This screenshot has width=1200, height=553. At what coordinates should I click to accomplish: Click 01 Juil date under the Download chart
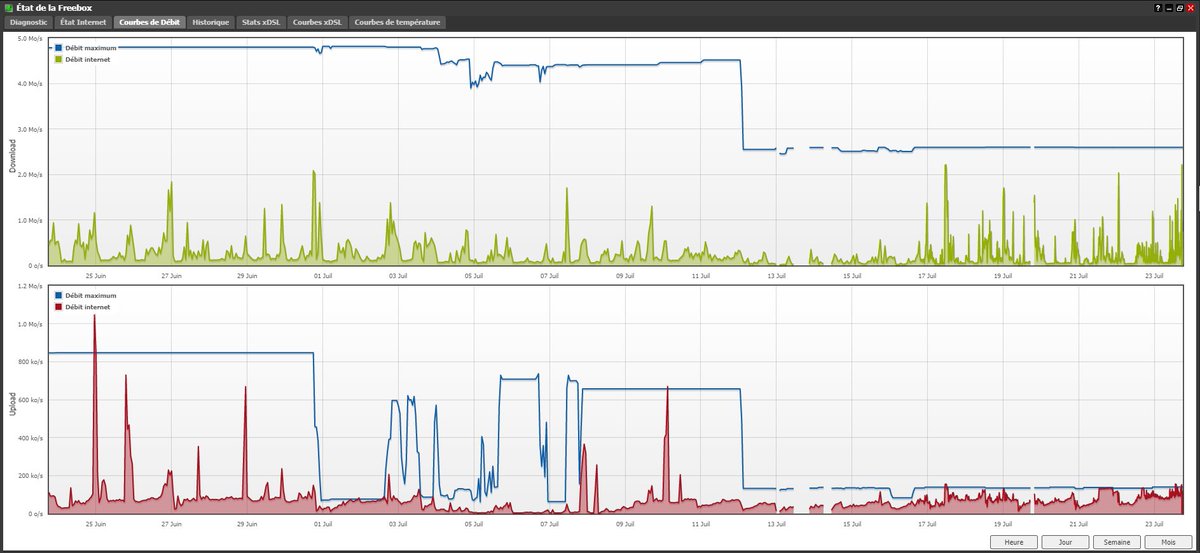click(323, 275)
